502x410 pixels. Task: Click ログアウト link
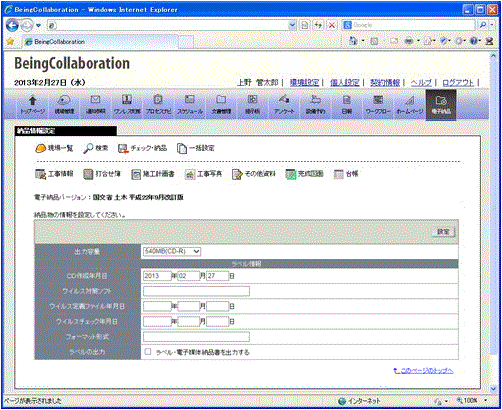click(458, 82)
